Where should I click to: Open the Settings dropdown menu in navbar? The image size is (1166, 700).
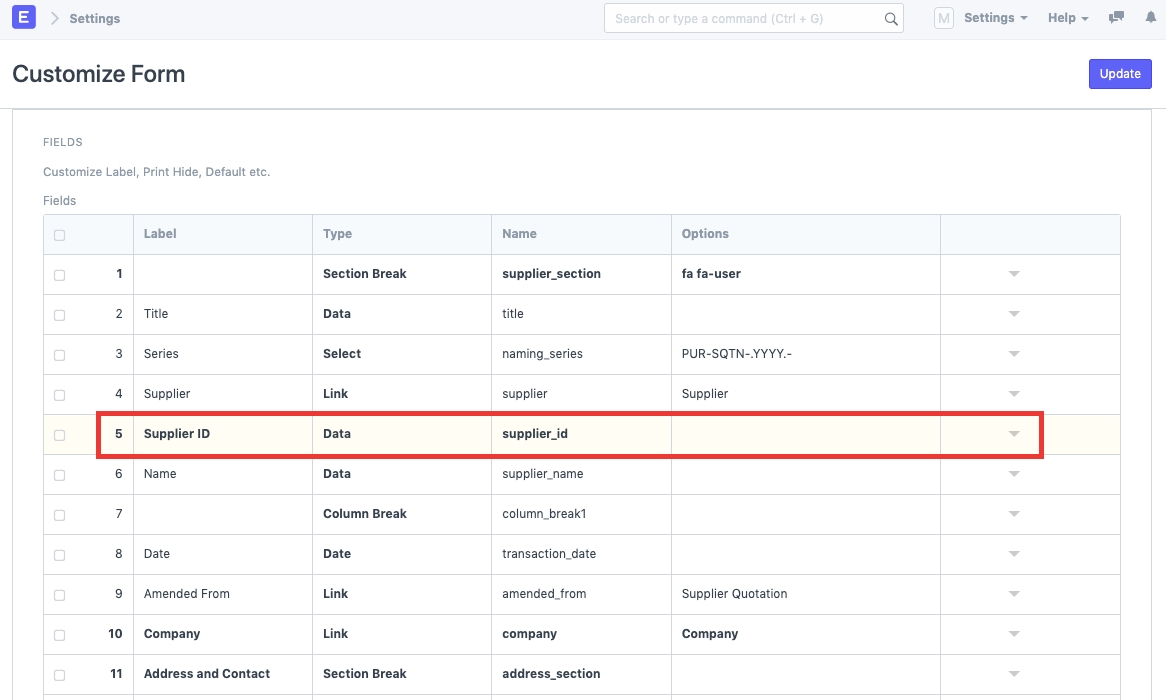tap(995, 18)
